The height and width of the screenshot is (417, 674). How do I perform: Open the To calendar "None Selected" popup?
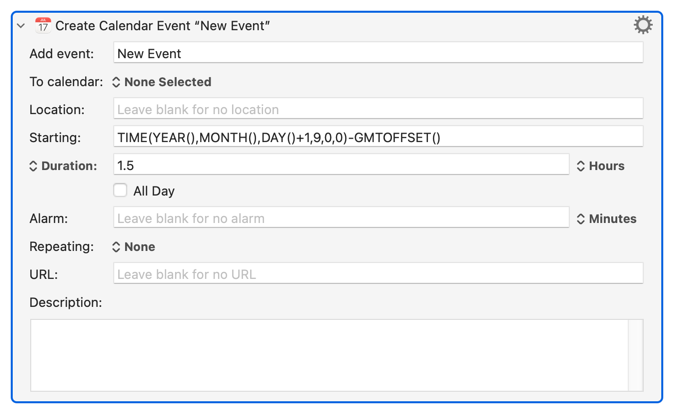162,82
